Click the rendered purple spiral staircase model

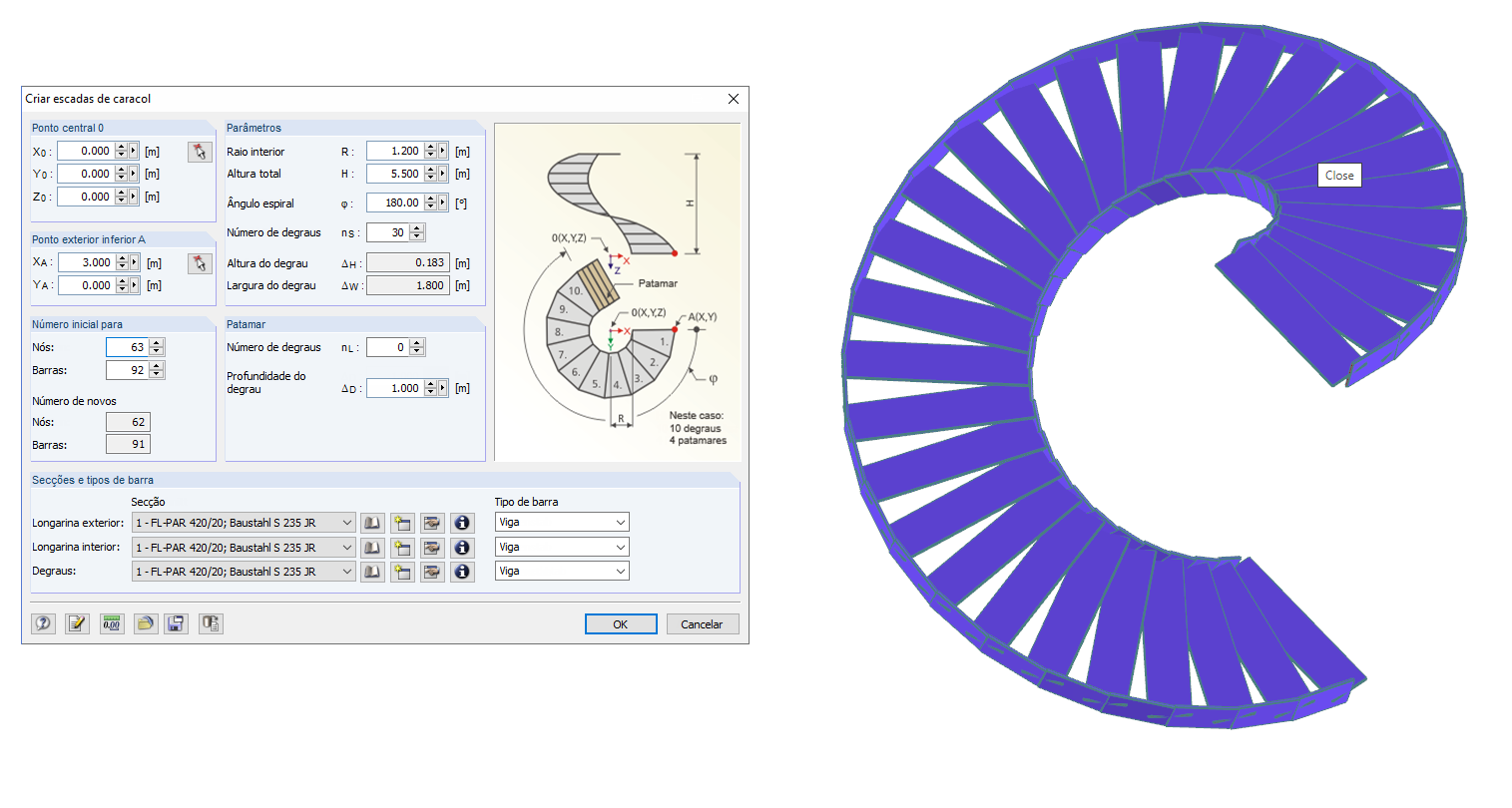point(1156,377)
